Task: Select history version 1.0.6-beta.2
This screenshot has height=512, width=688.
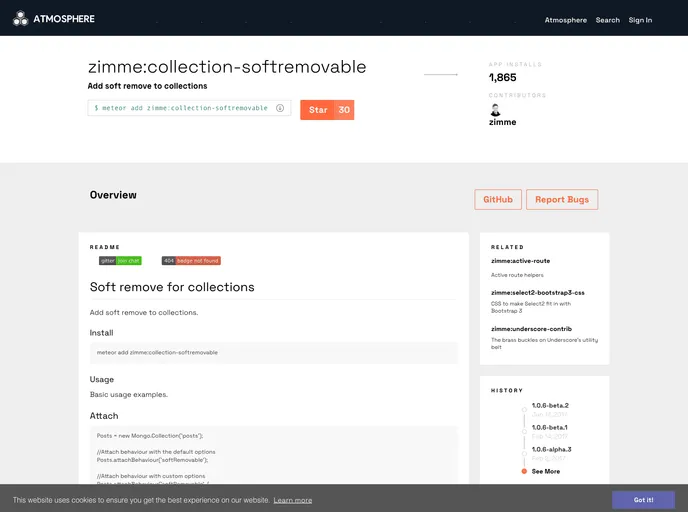Action: pos(550,405)
